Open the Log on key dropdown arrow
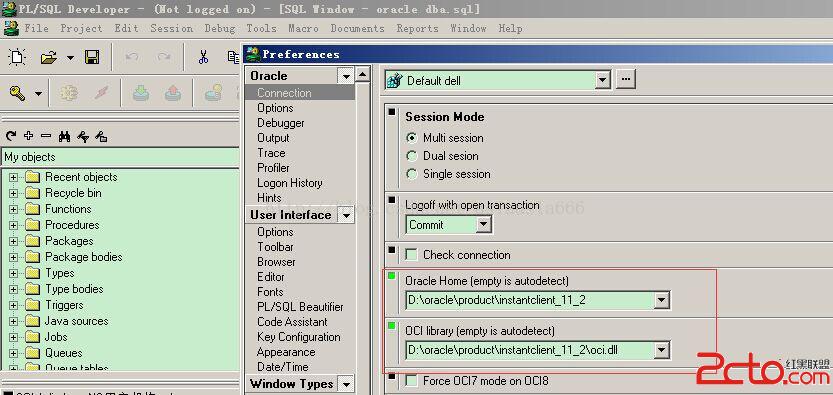The image size is (833, 395). point(38,94)
